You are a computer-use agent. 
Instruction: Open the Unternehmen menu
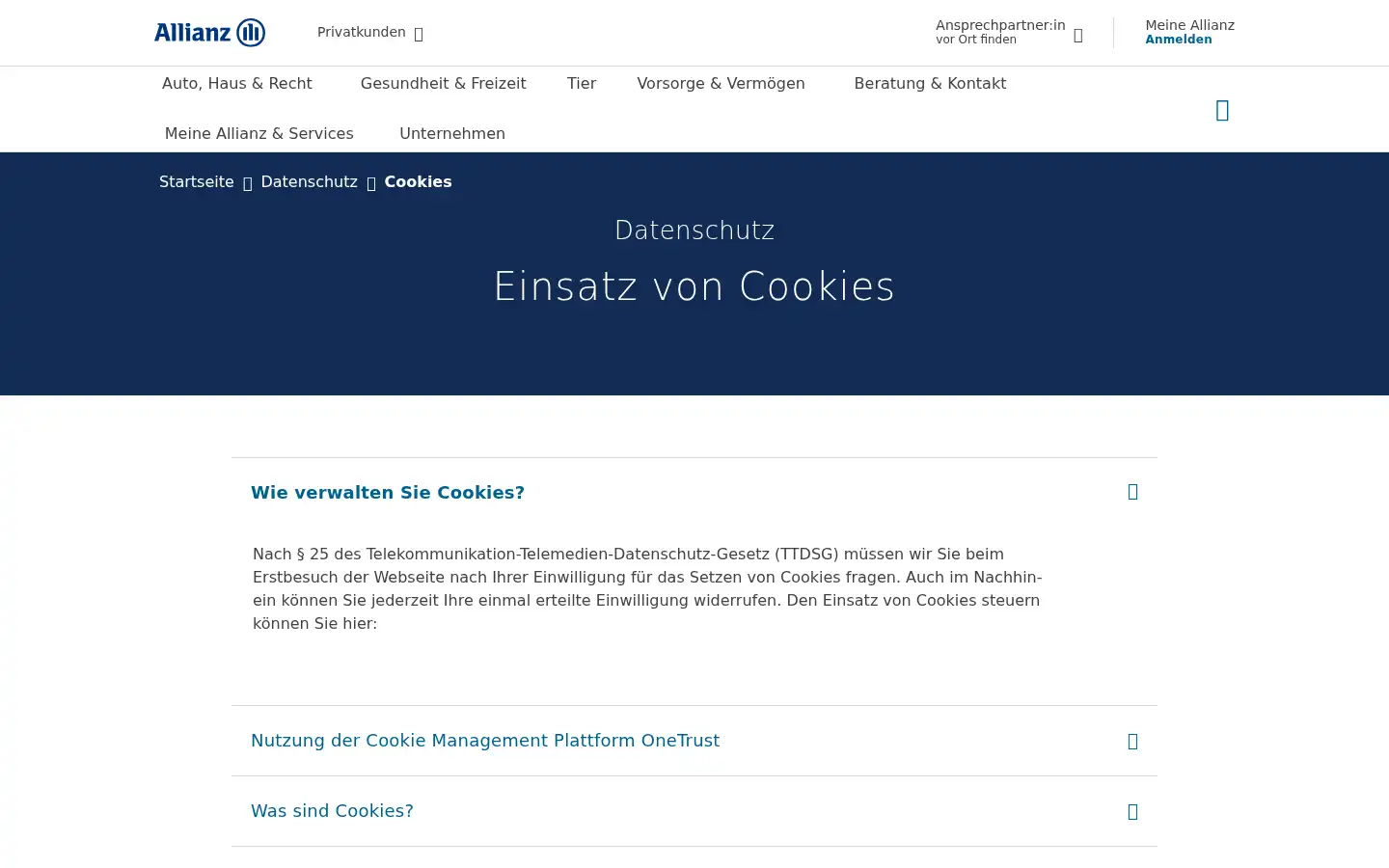point(452,134)
